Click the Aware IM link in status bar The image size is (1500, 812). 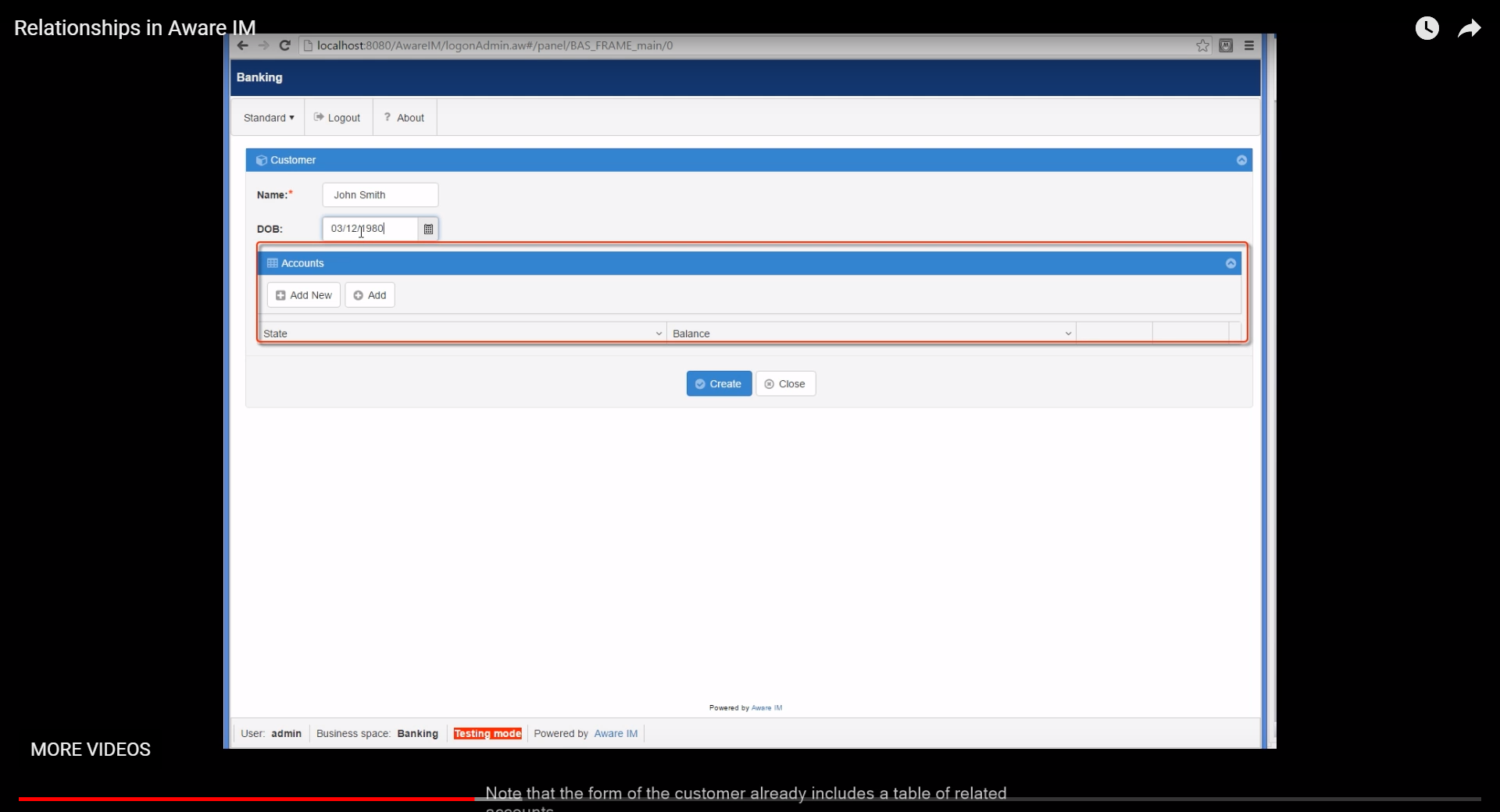tap(616, 733)
